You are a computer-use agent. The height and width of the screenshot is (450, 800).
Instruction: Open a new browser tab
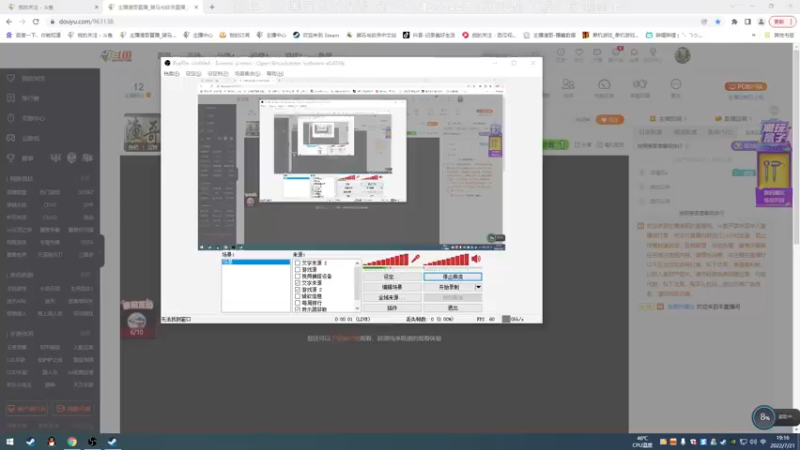pyautogui.click(x=212, y=7)
